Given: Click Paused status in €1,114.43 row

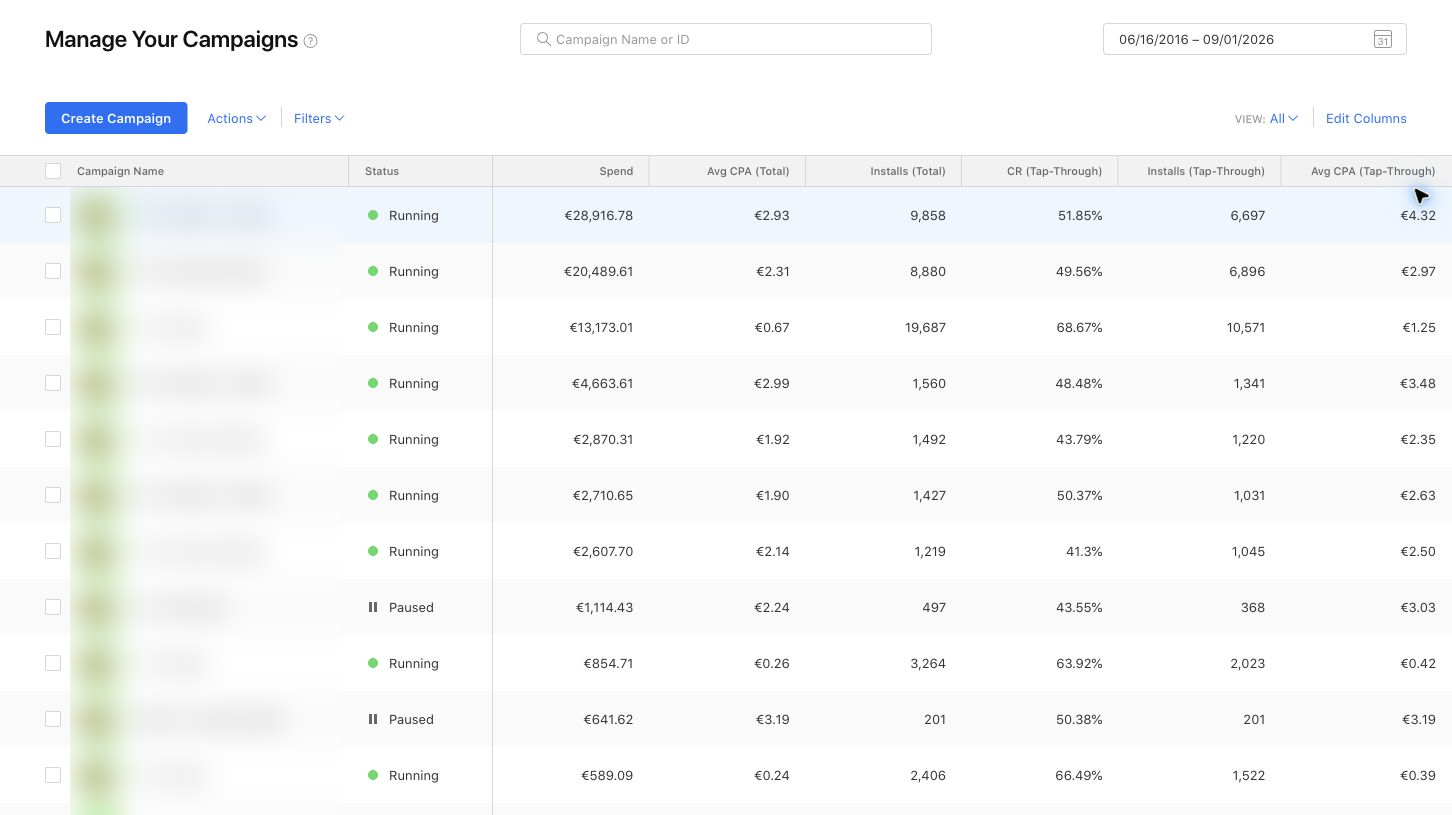Looking at the screenshot, I should tap(411, 607).
